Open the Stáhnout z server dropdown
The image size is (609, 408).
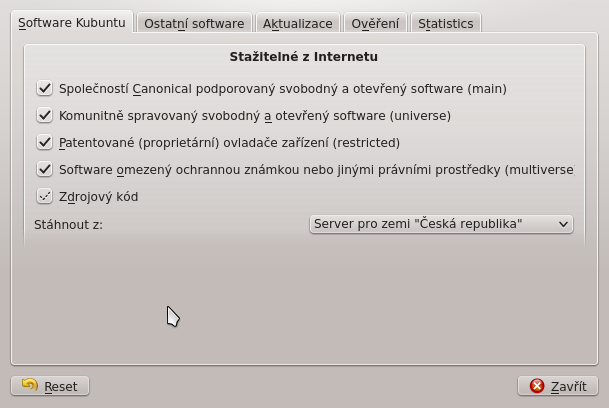click(441, 224)
